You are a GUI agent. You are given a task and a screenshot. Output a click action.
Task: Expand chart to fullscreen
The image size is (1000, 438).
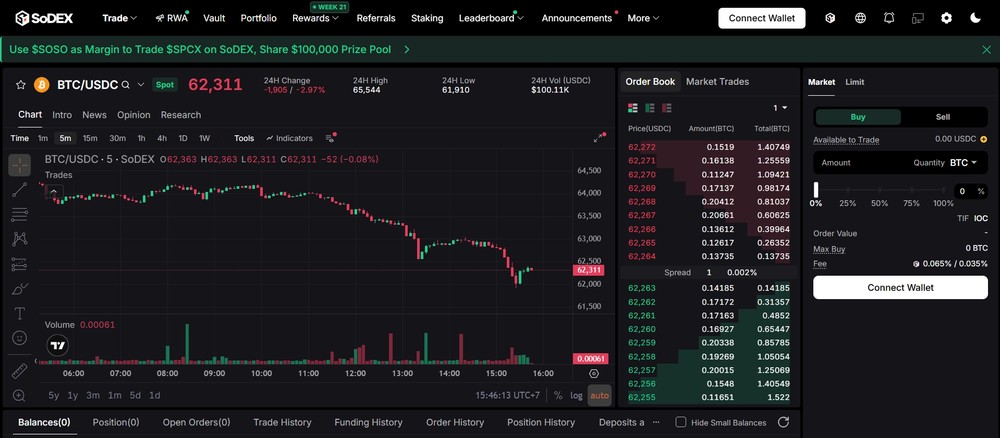(x=599, y=138)
